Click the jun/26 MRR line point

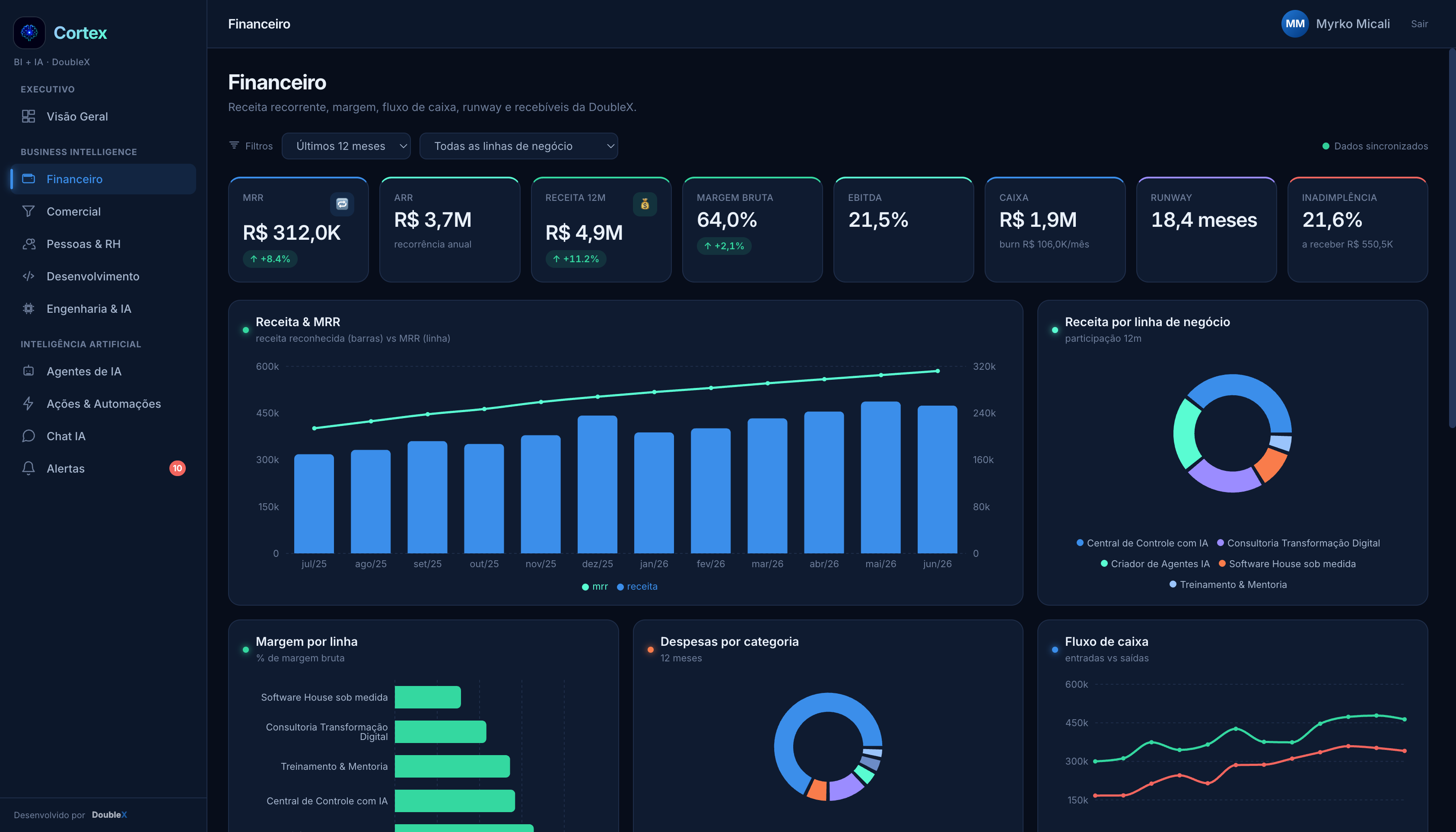937,371
